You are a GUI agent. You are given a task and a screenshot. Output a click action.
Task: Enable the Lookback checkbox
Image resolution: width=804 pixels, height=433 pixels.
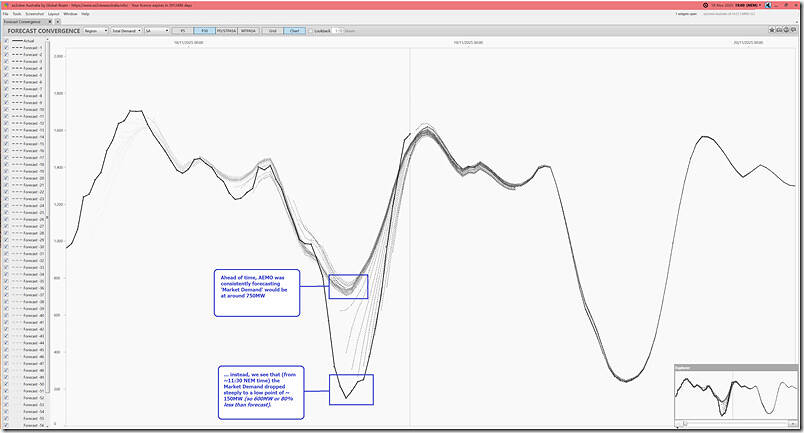click(311, 31)
